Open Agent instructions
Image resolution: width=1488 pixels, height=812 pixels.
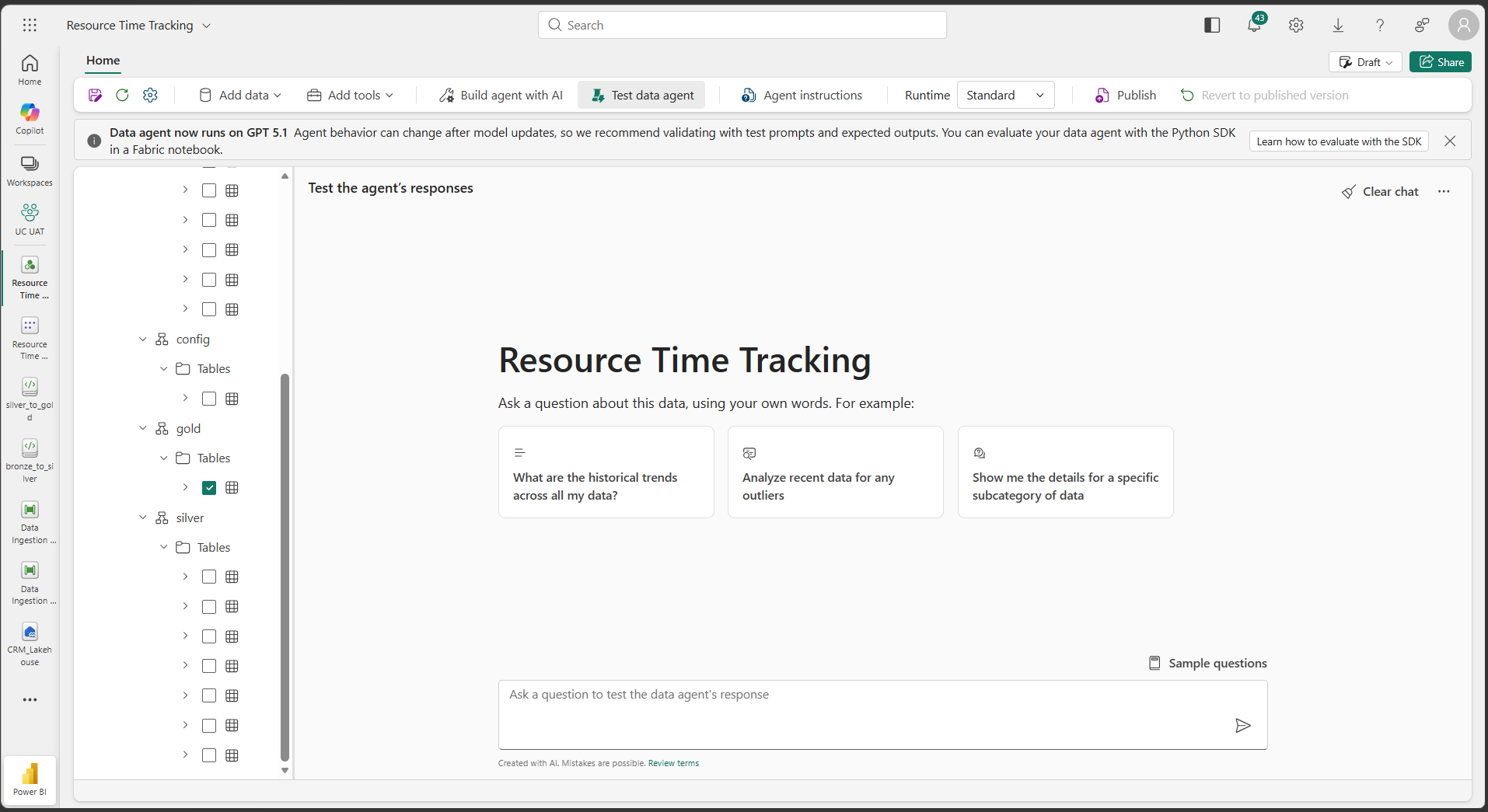[x=802, y=95]
